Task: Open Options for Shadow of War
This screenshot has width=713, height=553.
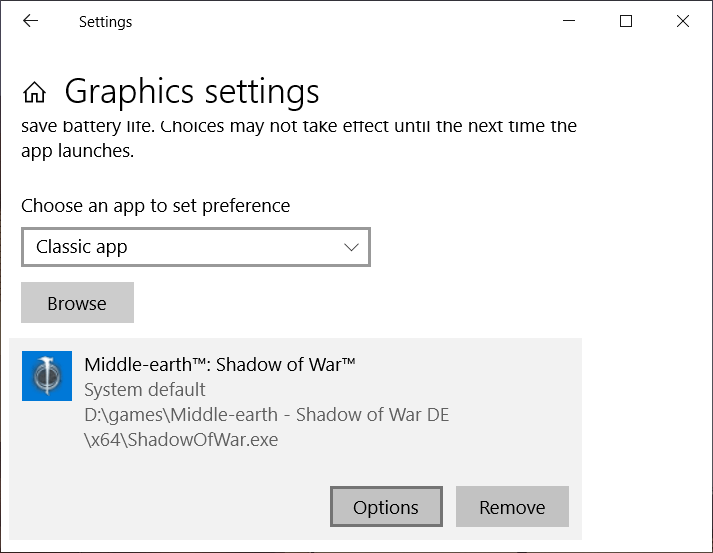Action: click(386, 507)
